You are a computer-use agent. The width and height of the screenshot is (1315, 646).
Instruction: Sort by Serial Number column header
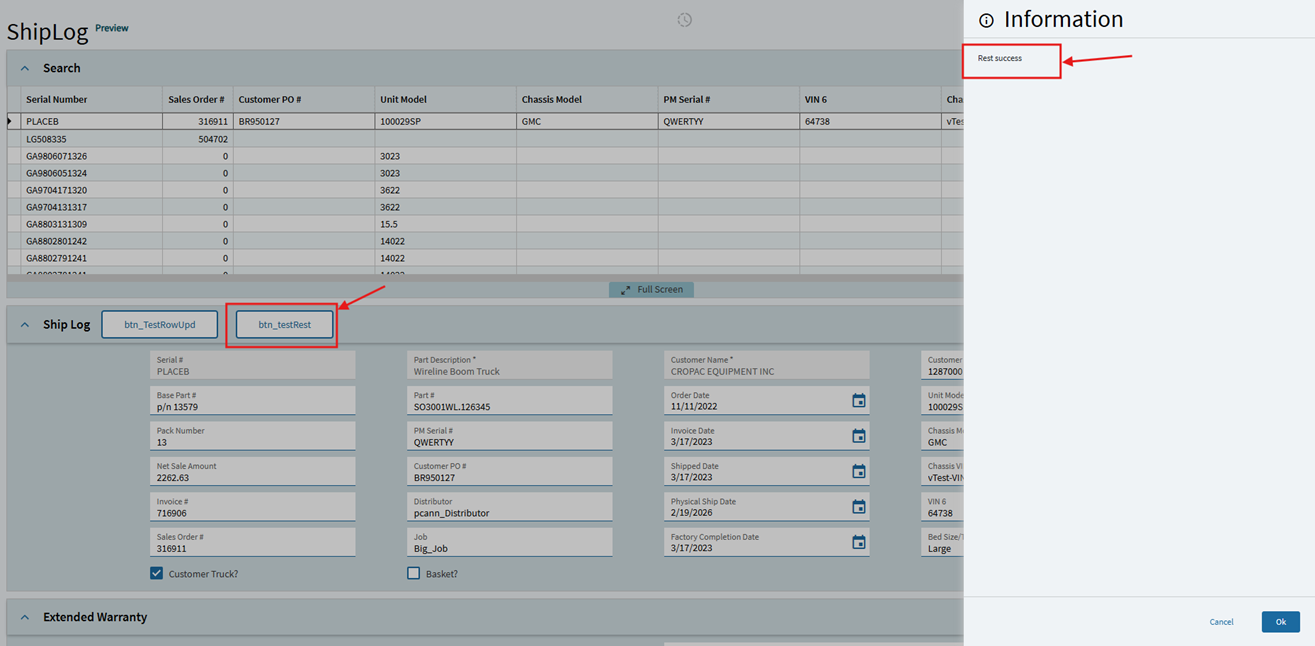(91, 99)
